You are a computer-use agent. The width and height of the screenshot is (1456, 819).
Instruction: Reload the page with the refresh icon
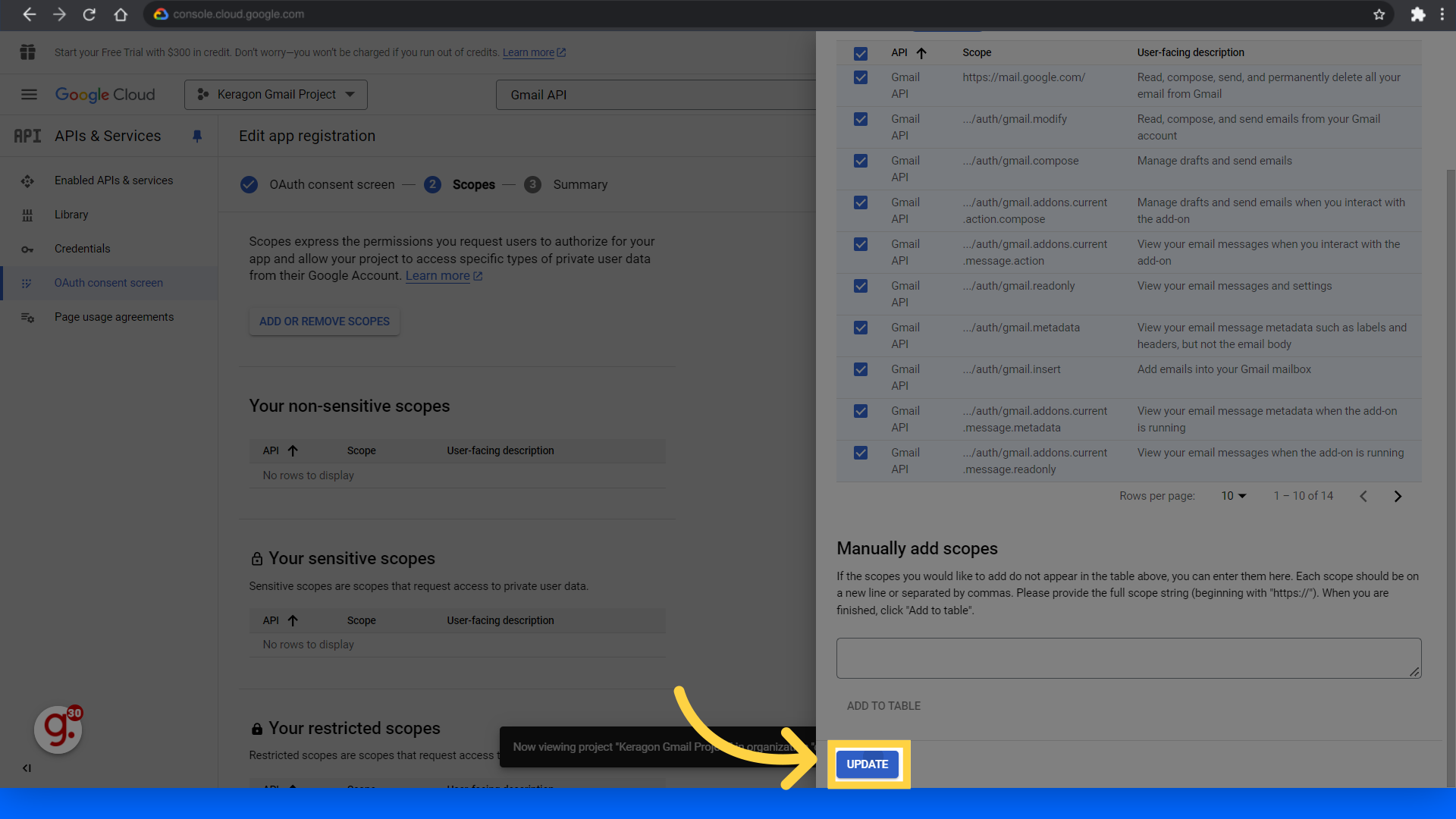point(89,14)
